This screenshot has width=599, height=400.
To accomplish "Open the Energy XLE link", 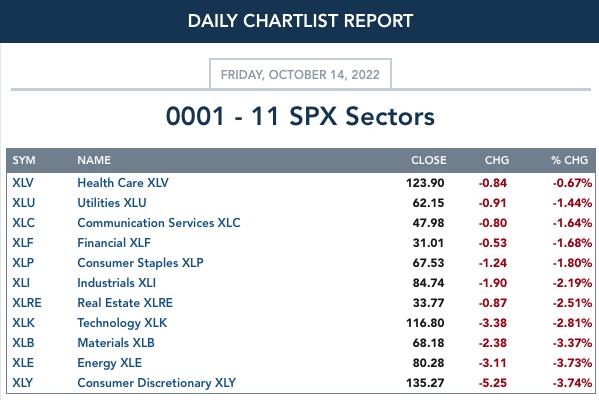I will click(x=109, y=363).
